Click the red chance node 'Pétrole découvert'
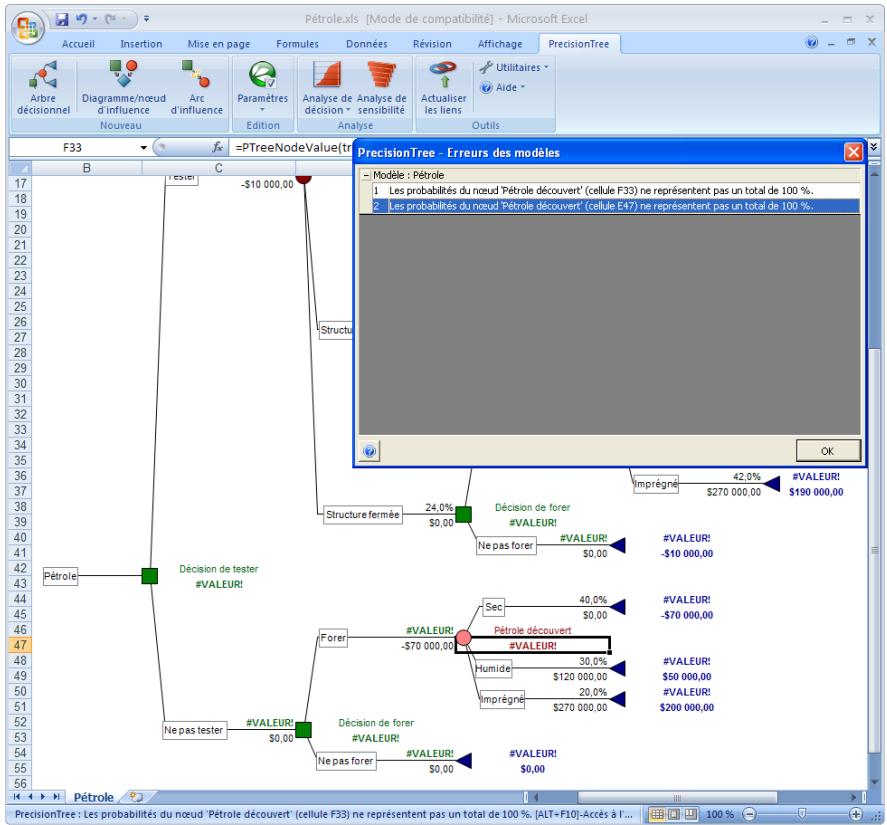This screenshot has height=825, width=887. tap(463, 637)
